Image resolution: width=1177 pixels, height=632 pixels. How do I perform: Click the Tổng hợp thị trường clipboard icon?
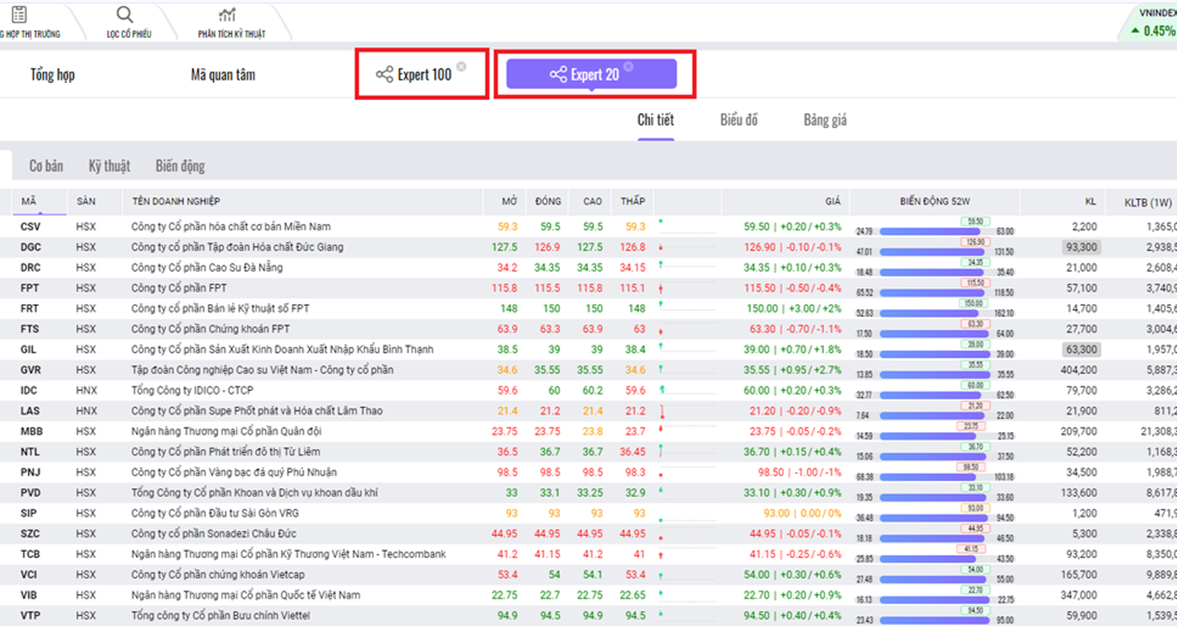pos(19,15)
